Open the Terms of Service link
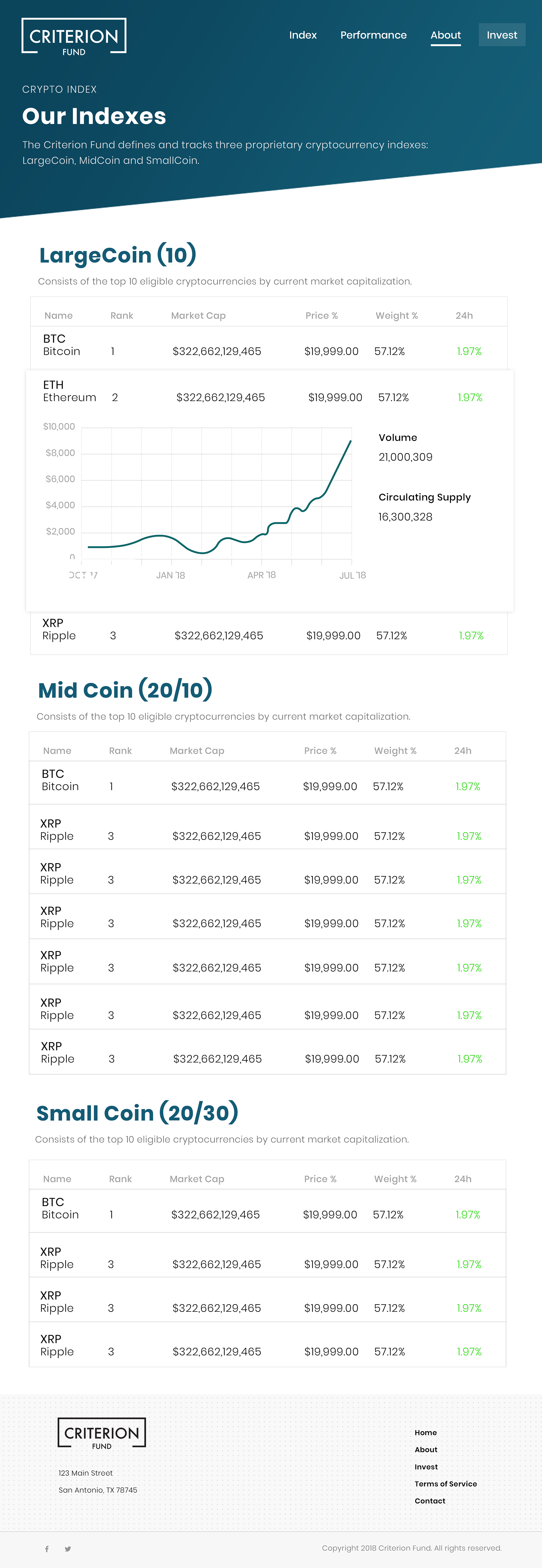 pos(445,1483)
